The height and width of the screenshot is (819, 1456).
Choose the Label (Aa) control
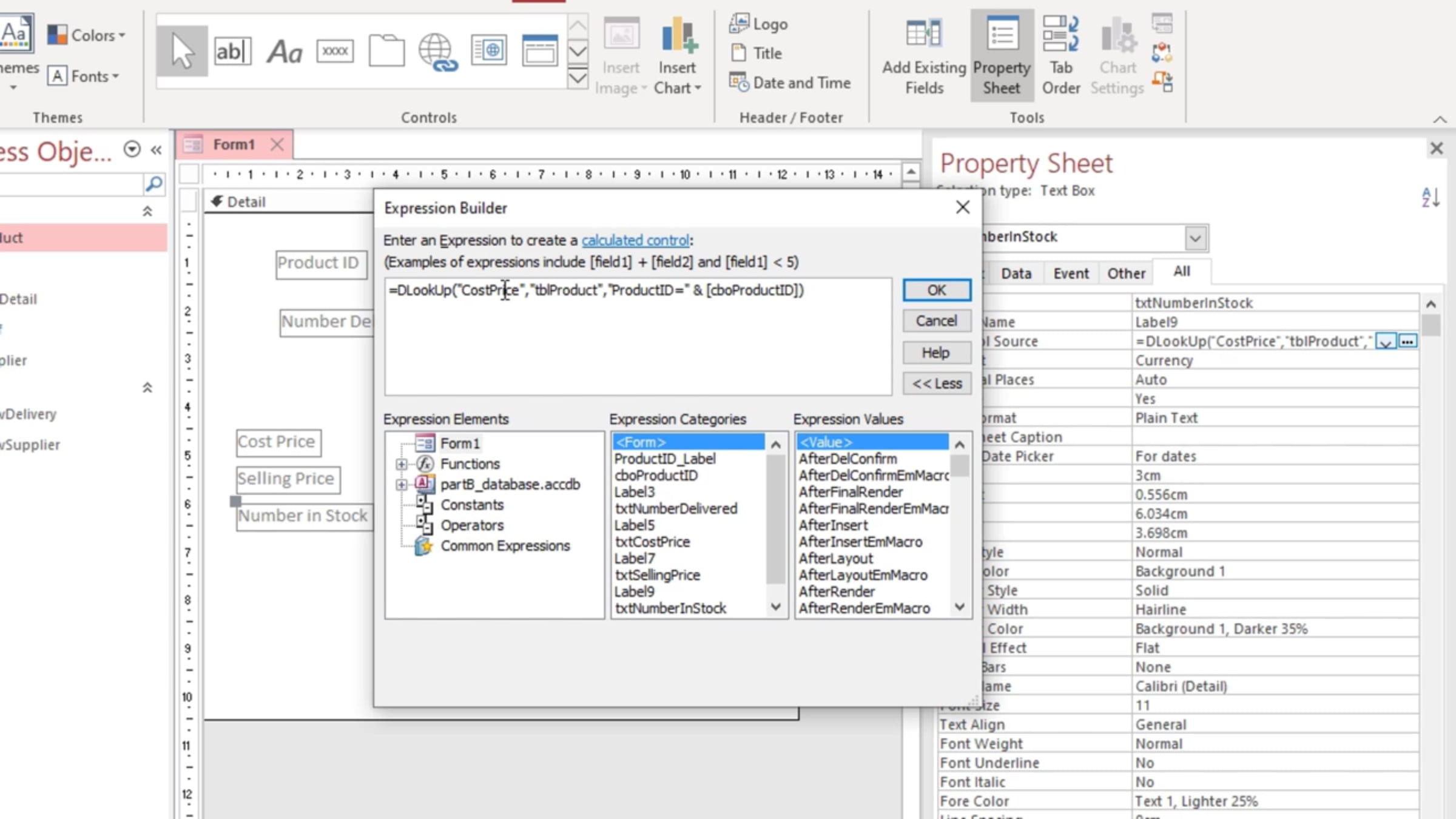[x=285, y=51]
